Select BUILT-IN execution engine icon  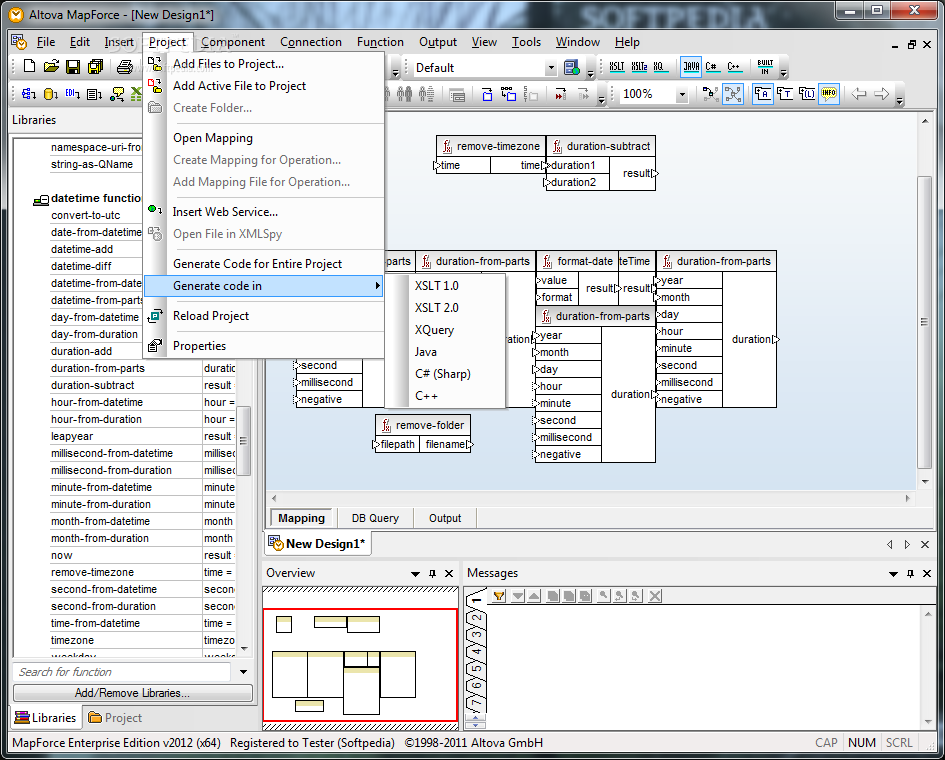765,66
